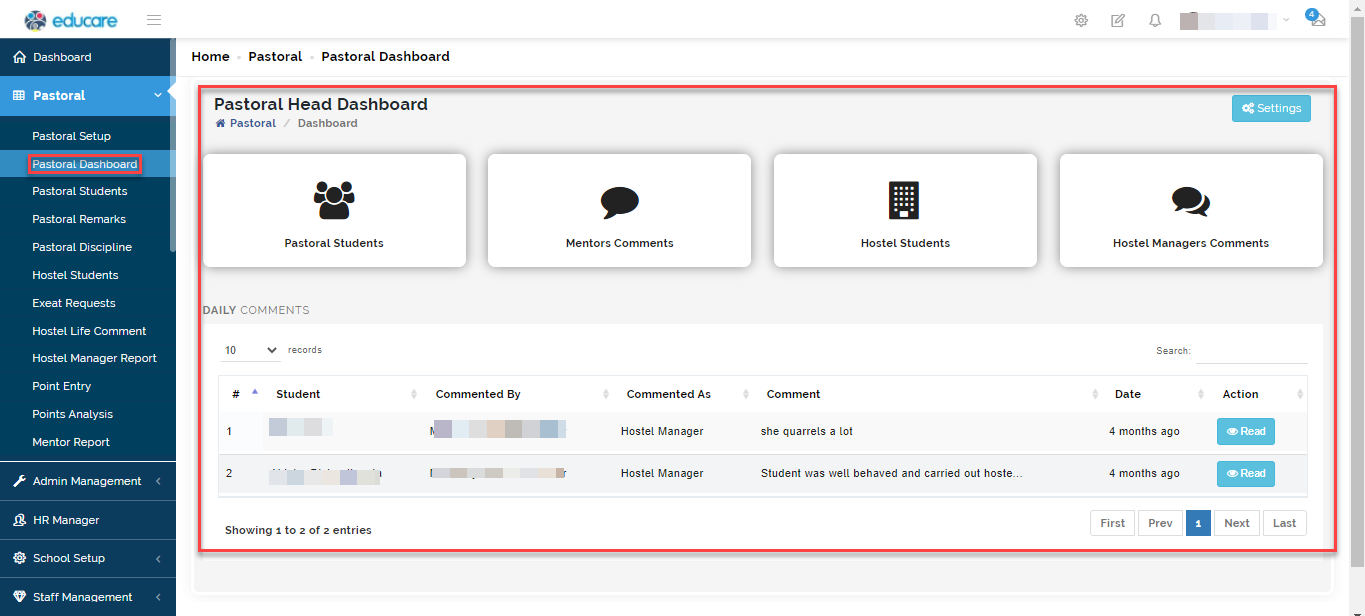The width and height of the screenshot is (1365, 616).
Task: Open Points Analysis
Action: pos(72,414)
